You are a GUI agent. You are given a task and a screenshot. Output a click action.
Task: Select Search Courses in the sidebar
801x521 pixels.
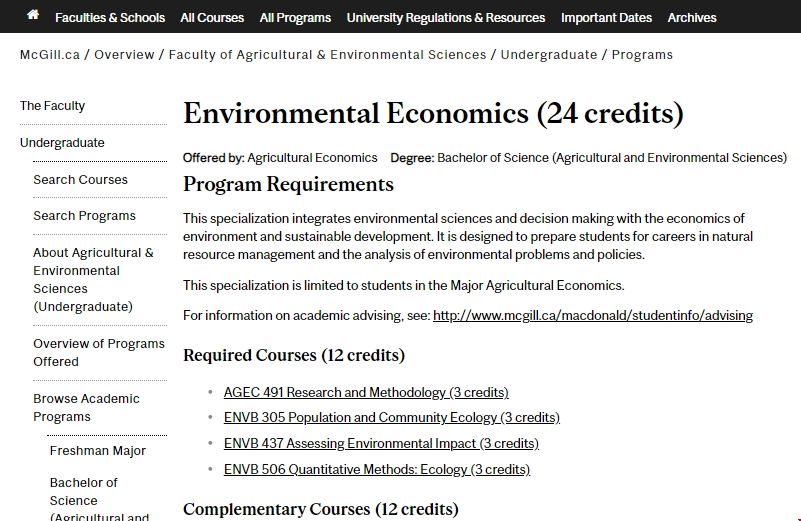(x=80, y=180)
